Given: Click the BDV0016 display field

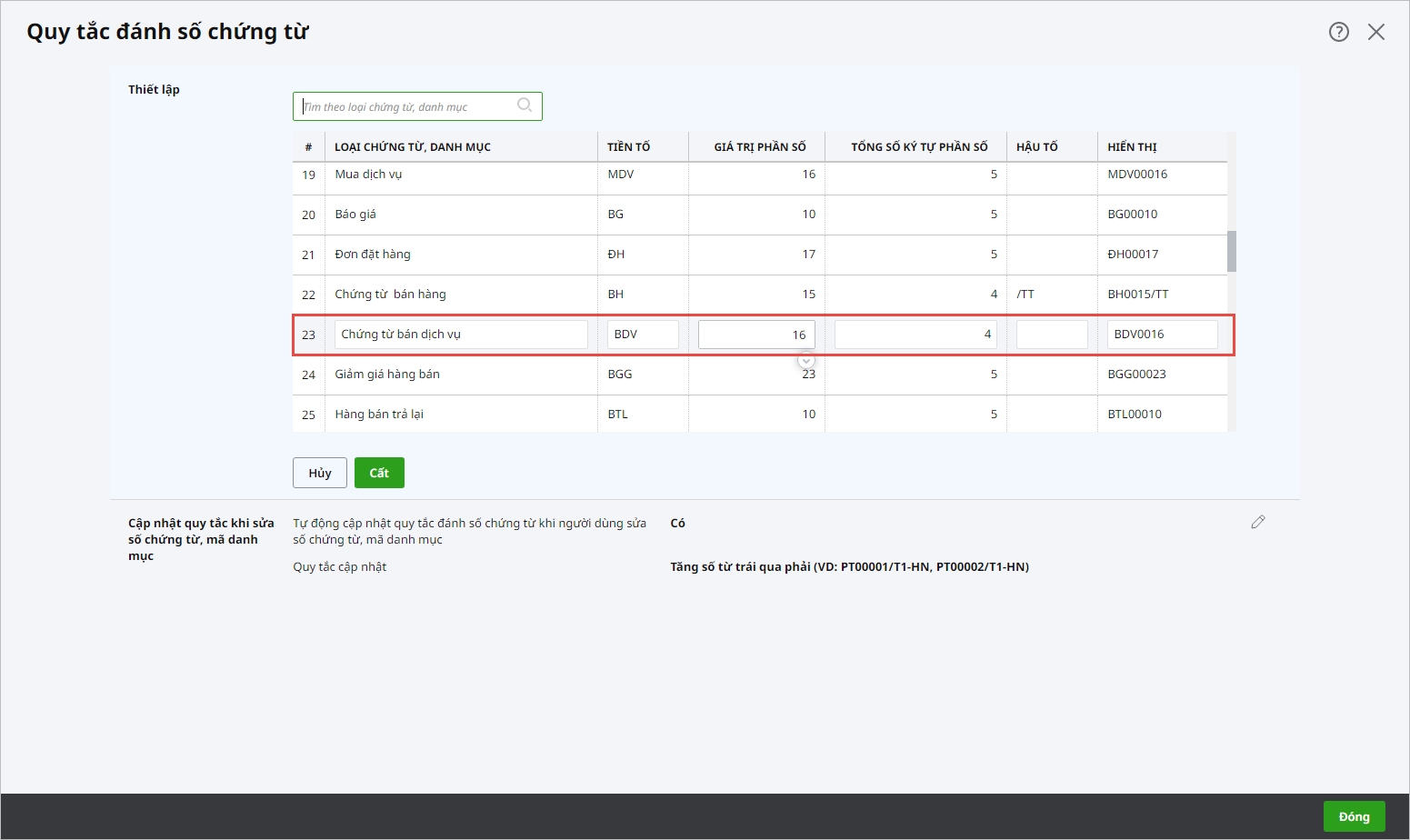Looking at the screenshot, I should 1162,335.
